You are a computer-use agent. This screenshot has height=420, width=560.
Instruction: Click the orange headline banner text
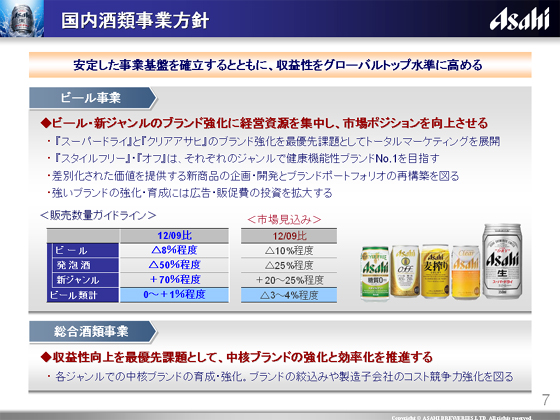[x=278, y=65]
